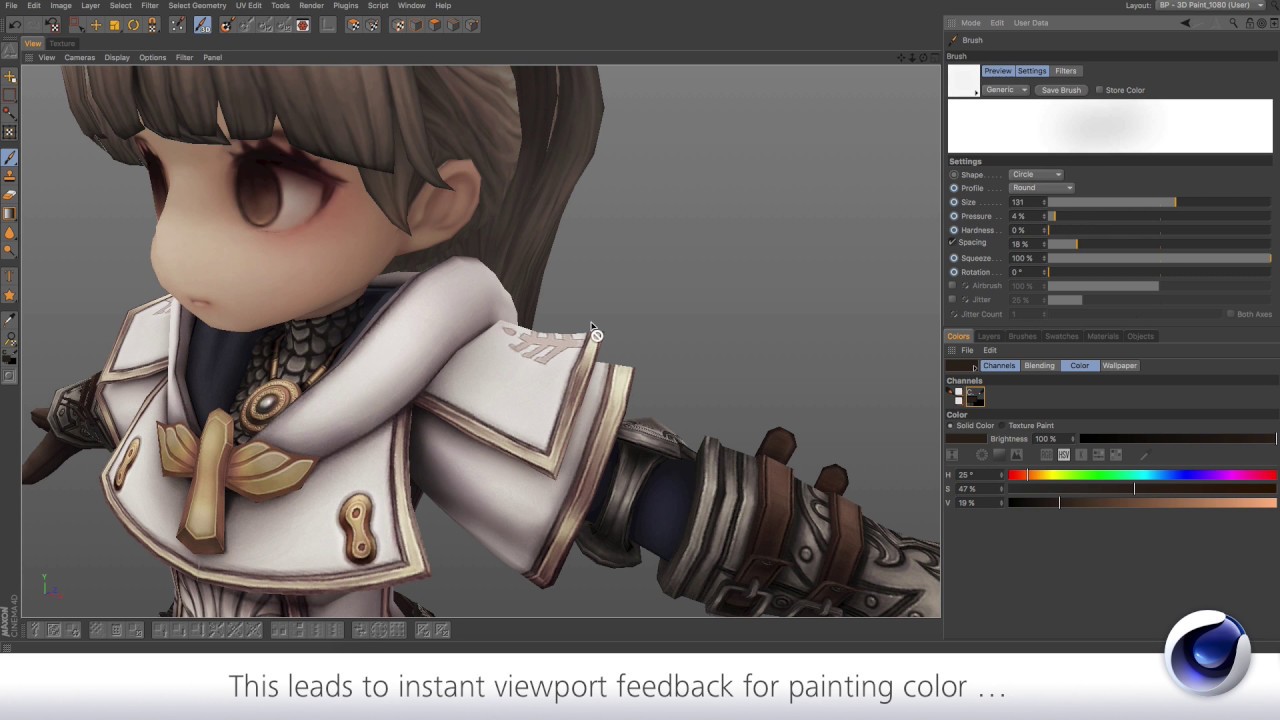The width and height of the screenshot is (1280, 720).
Task: Select the Texture Paint radio option
Action: pos(1002,426)
